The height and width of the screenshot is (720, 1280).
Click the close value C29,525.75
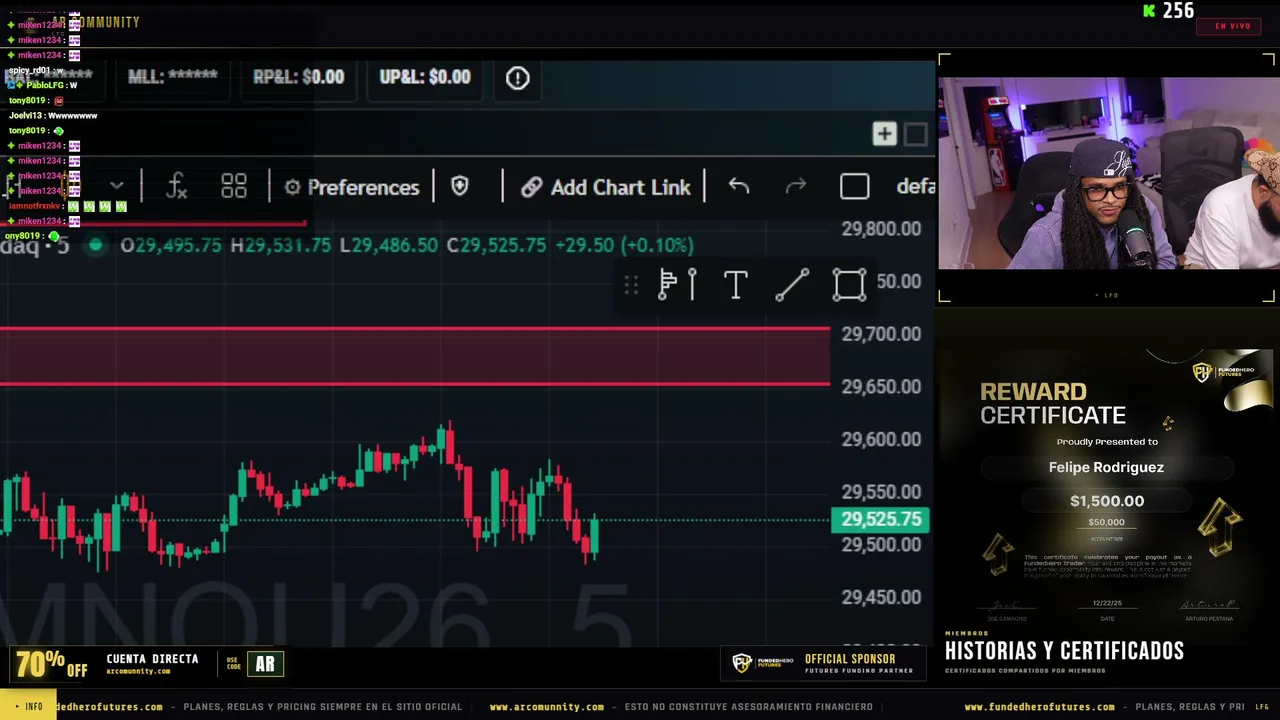[x=497, y=245]
